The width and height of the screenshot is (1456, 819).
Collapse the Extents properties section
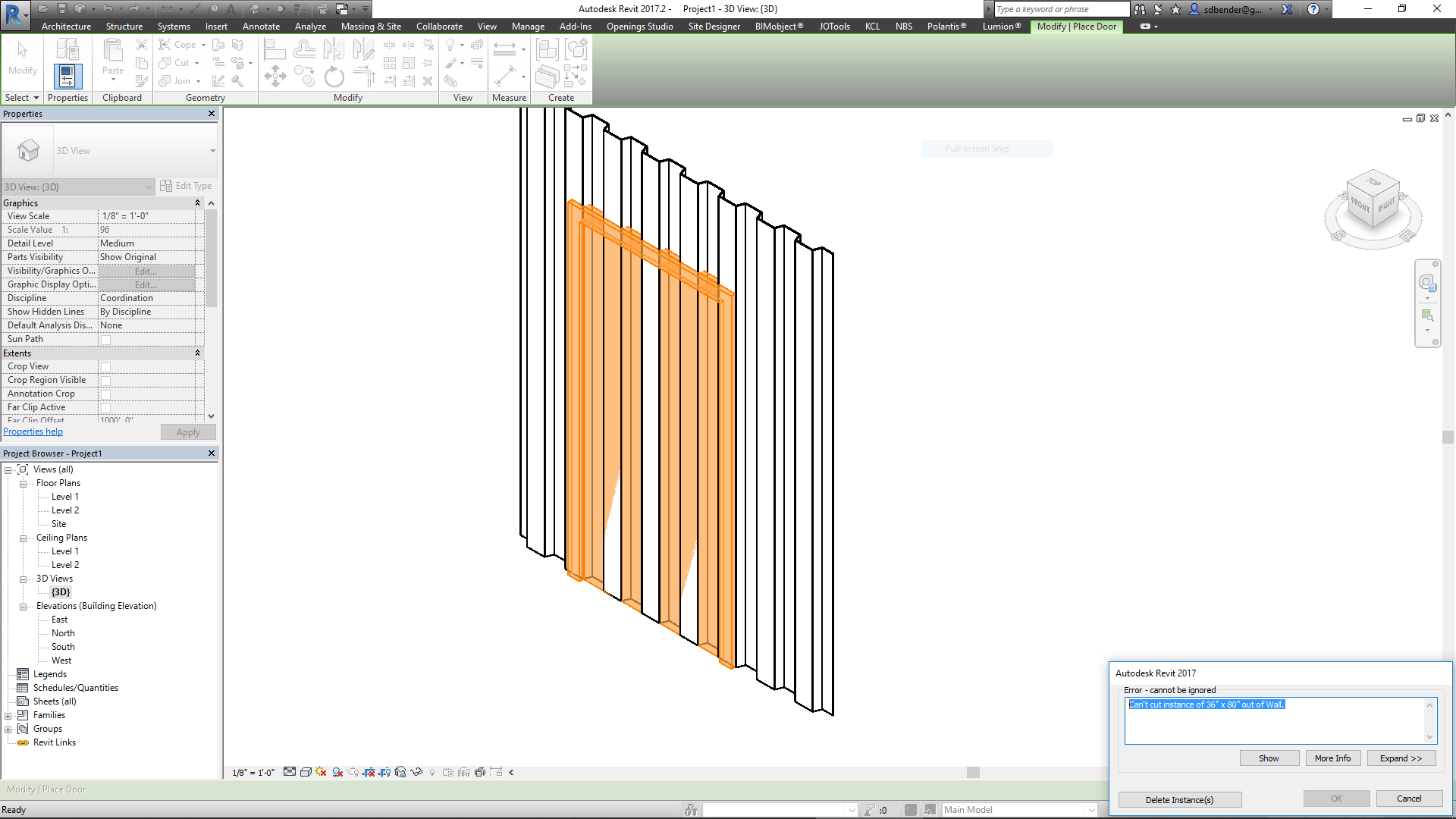197,353
